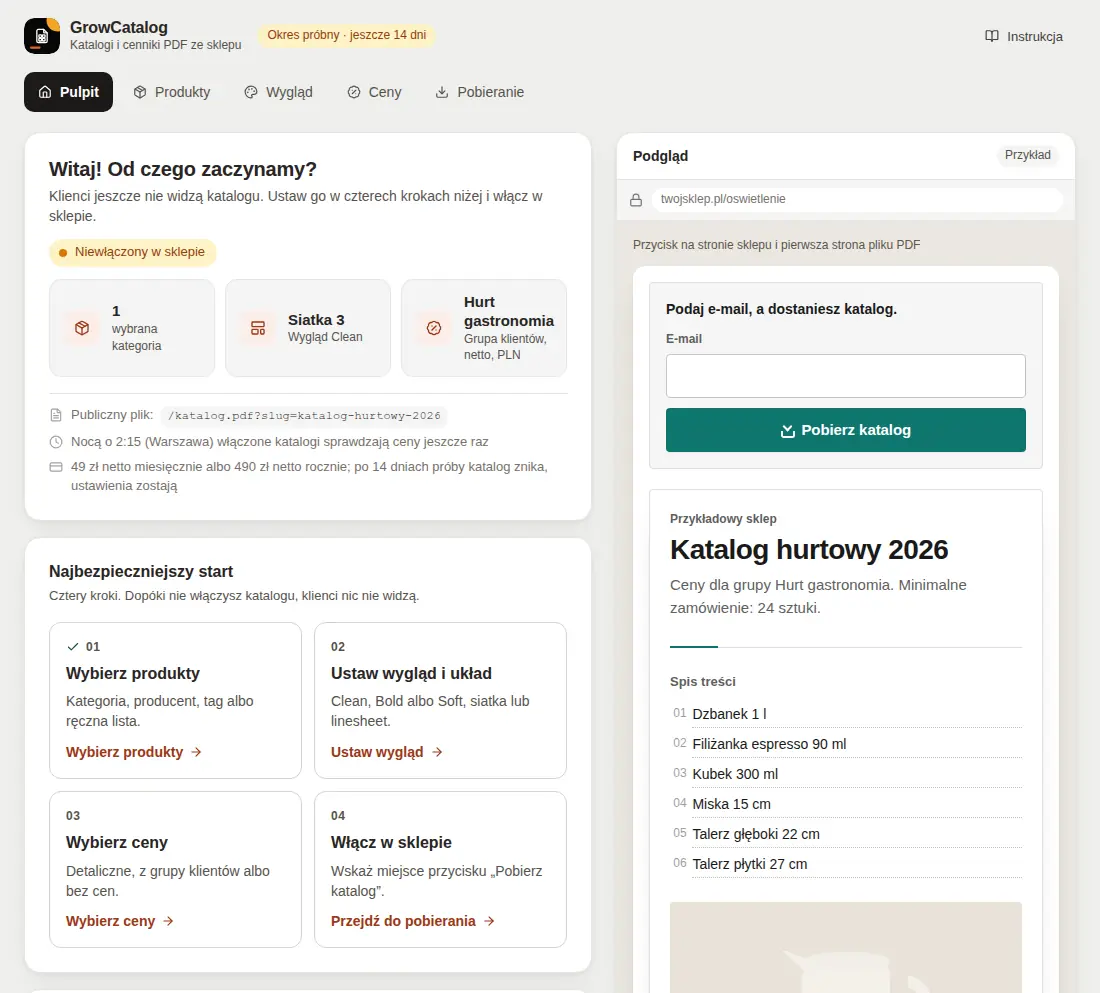
Task: Click the 'Pobierz katalog' button
Action: click(x=845, y=430)
